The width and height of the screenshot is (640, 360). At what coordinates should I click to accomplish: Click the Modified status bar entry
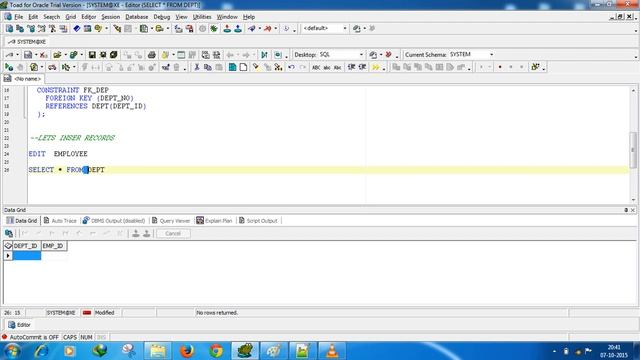[x=104, y=313]
